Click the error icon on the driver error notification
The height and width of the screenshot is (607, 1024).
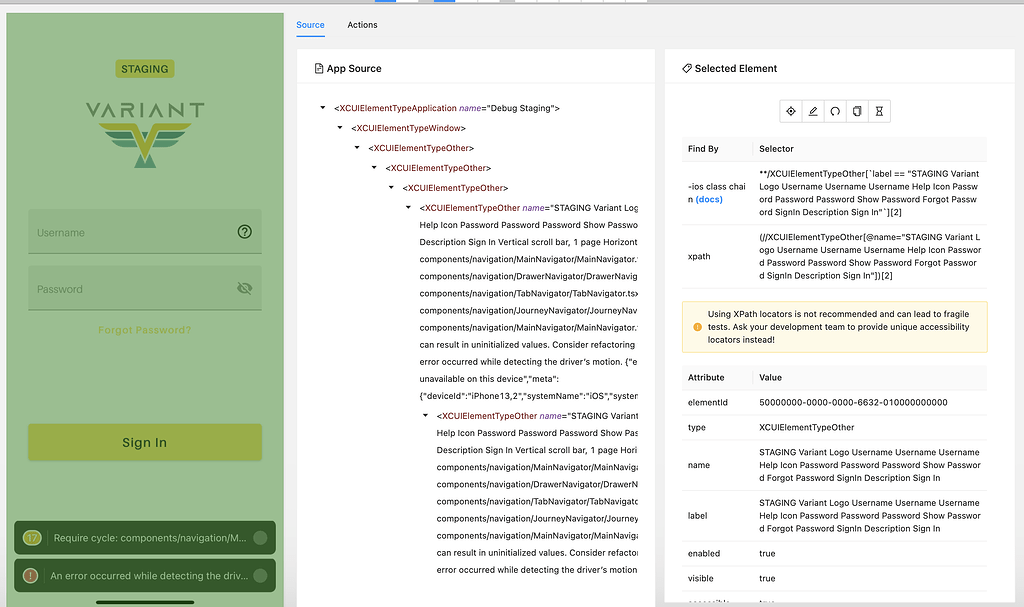(30, 575)
